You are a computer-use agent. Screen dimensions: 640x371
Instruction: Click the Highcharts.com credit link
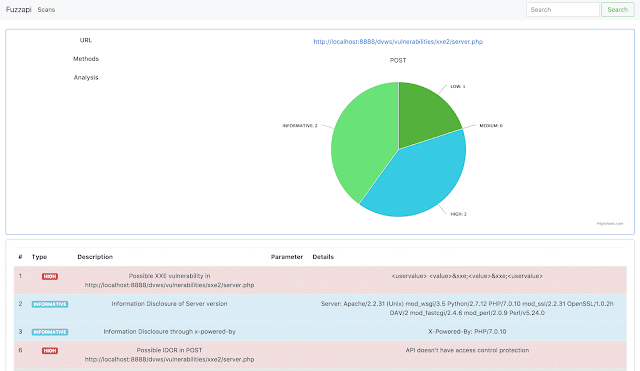[610, 224]
